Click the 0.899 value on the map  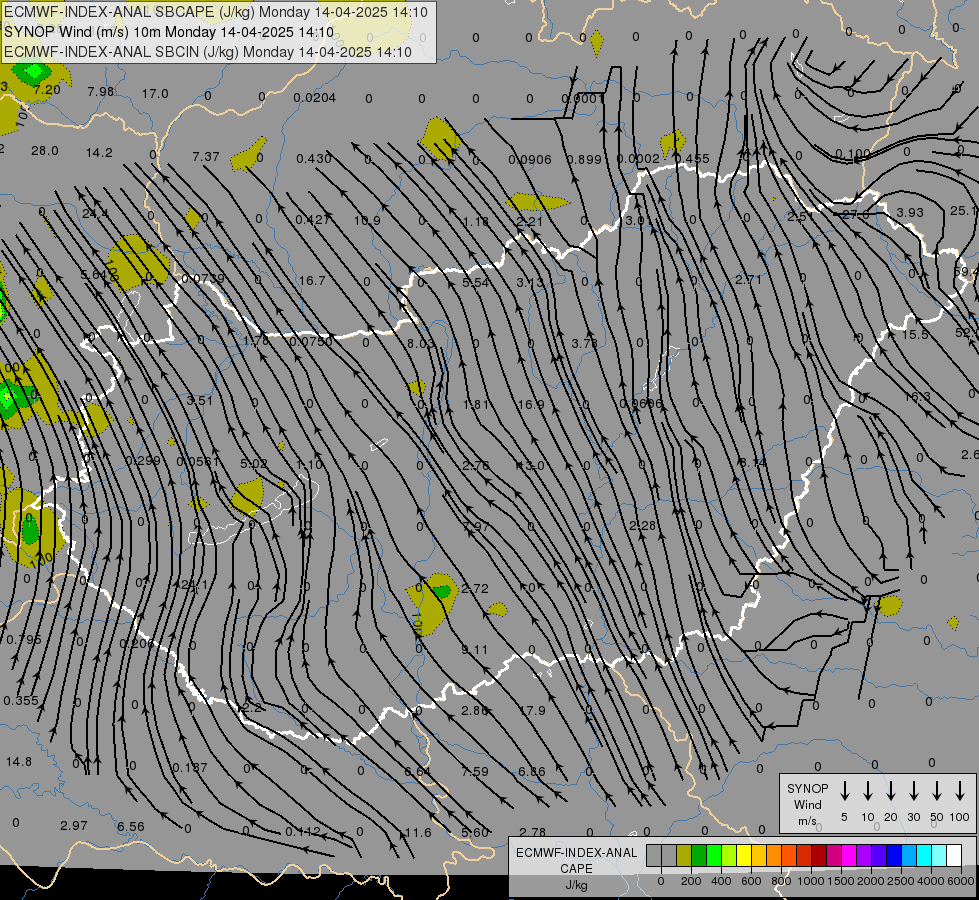tap(584, 159)
